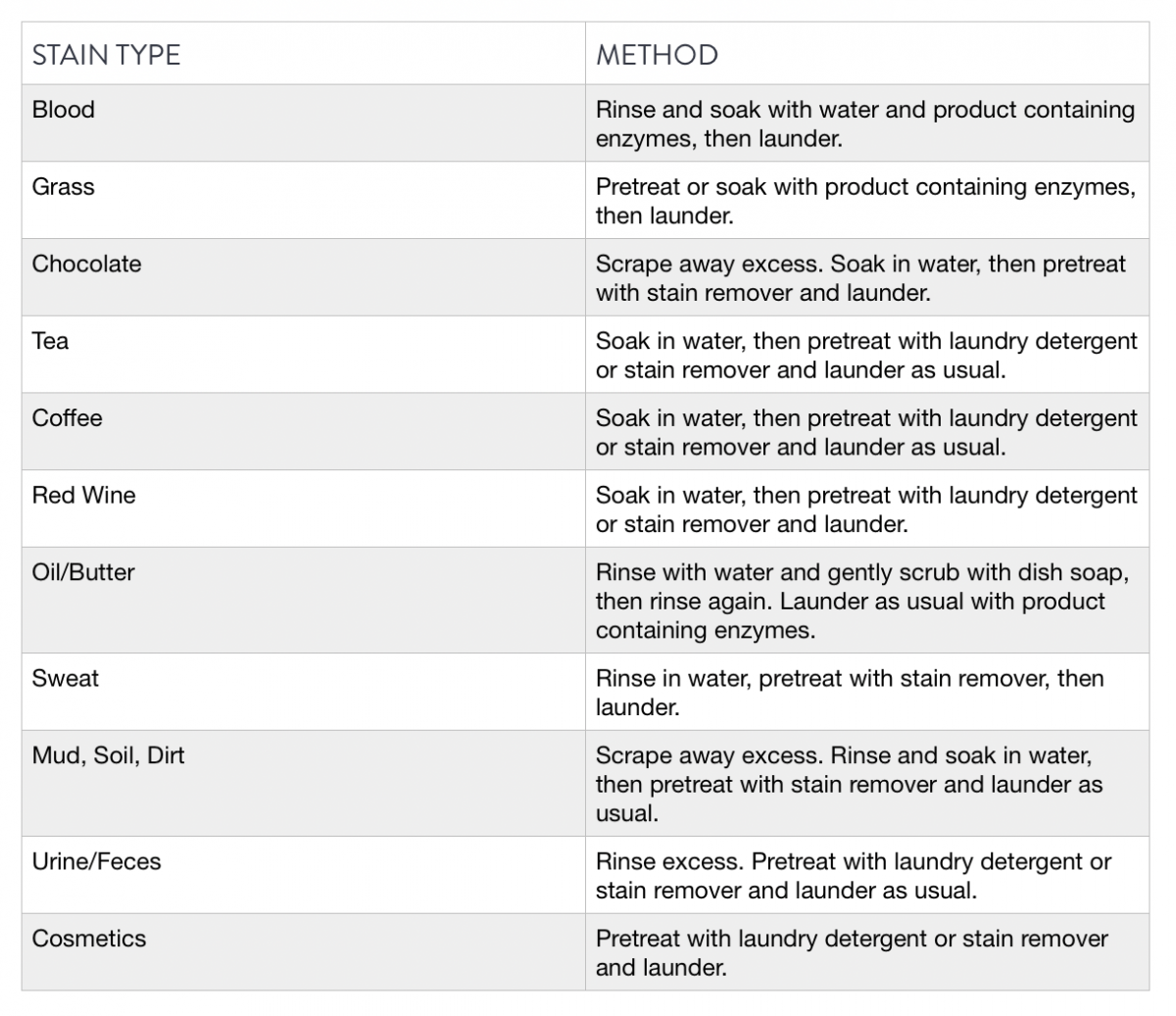Click the Chocolate 'Scrape away excess' method
1176x1016 pixels.
[x=860, y=278]
